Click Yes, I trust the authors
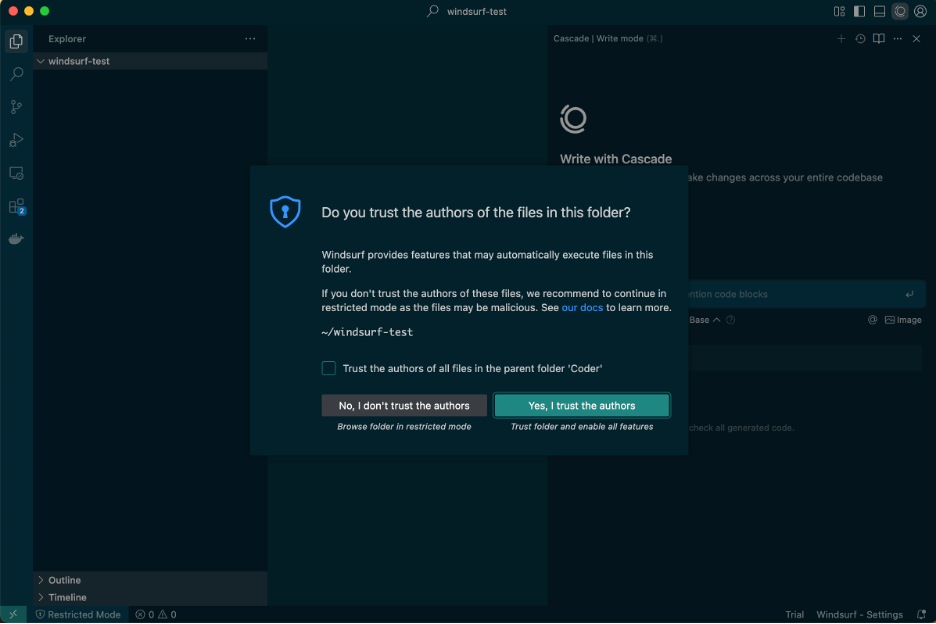The image size is (936, 624). 582,406
